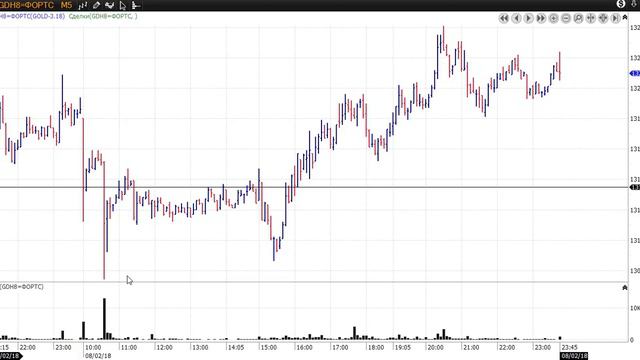Go to last bar with end arrow

[616, 18]
